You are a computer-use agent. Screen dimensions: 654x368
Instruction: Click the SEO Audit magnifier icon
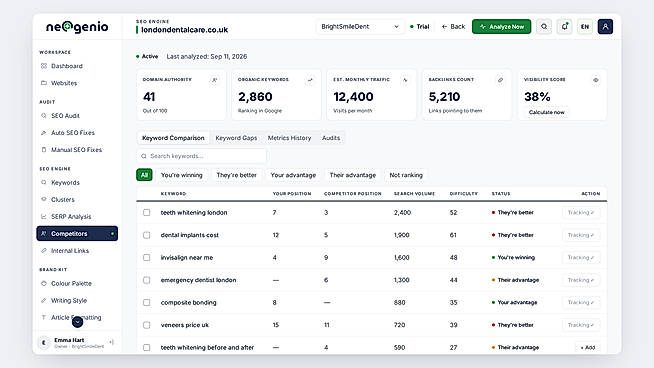coord(44,116)
